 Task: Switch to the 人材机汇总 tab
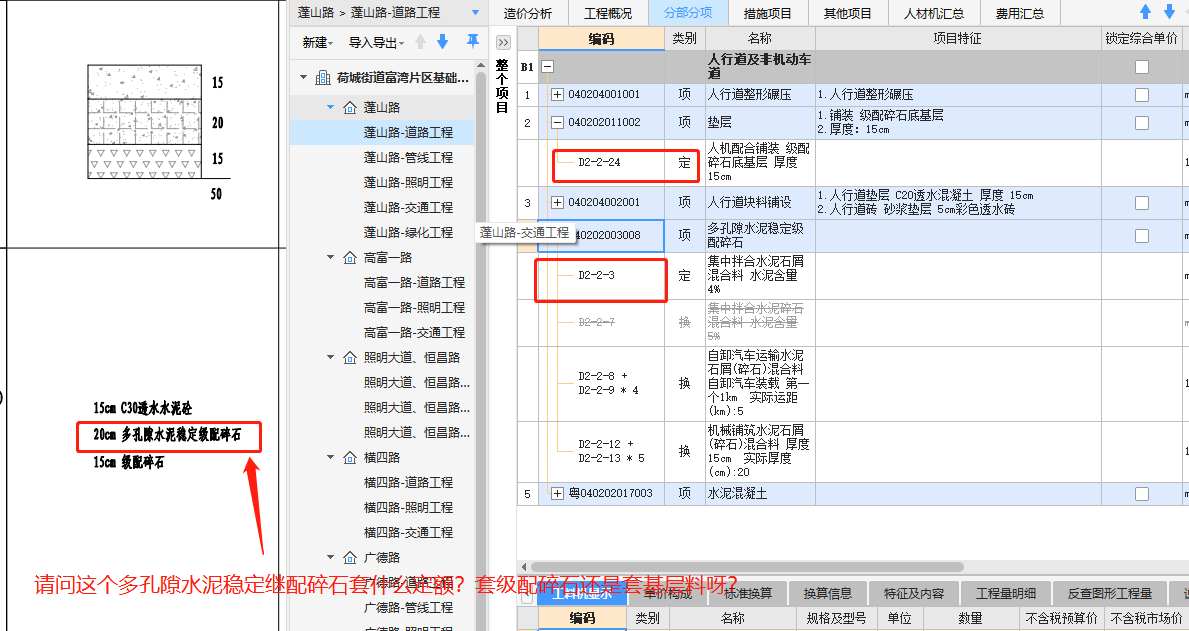tap(934, 14)
